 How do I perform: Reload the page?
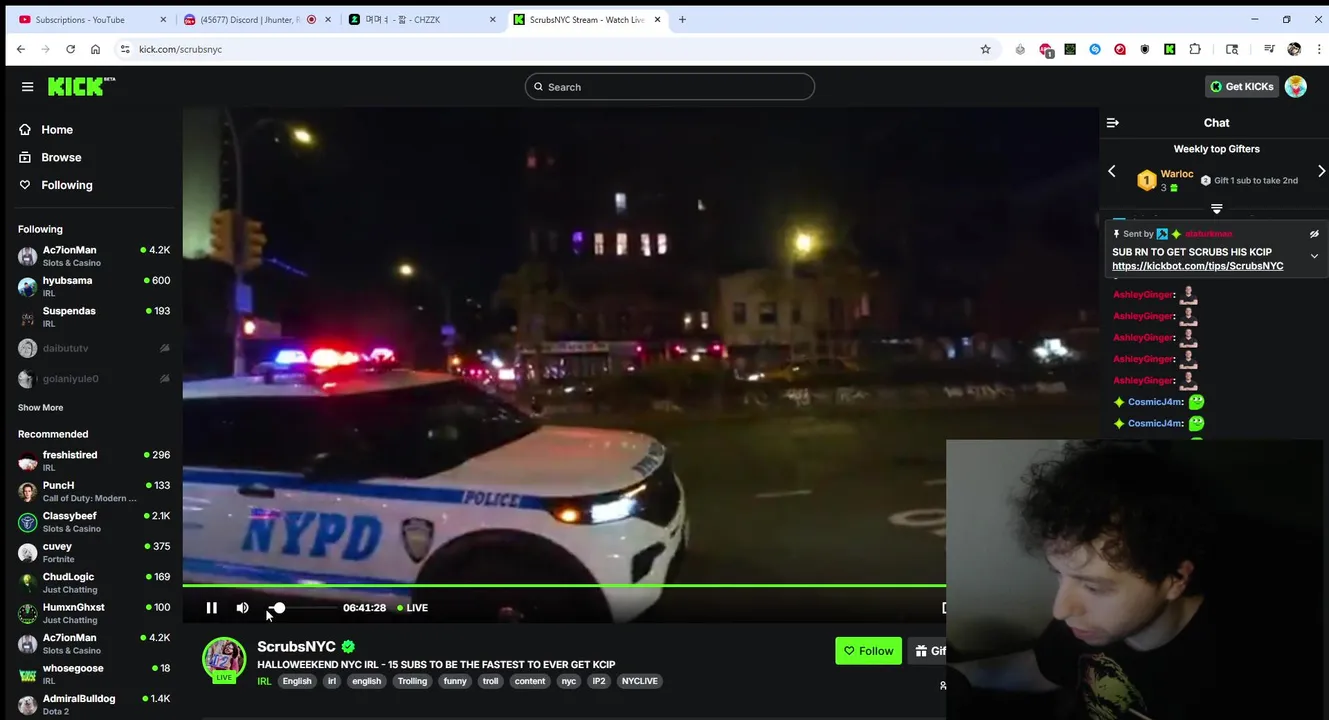[x=70, y=49]
